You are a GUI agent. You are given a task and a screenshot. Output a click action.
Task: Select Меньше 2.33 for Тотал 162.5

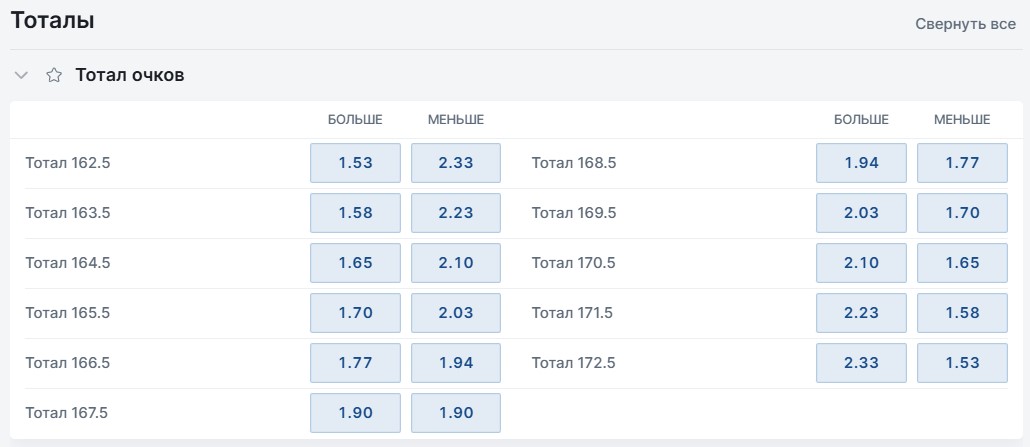pyautogui.click(x=456, y=163)
